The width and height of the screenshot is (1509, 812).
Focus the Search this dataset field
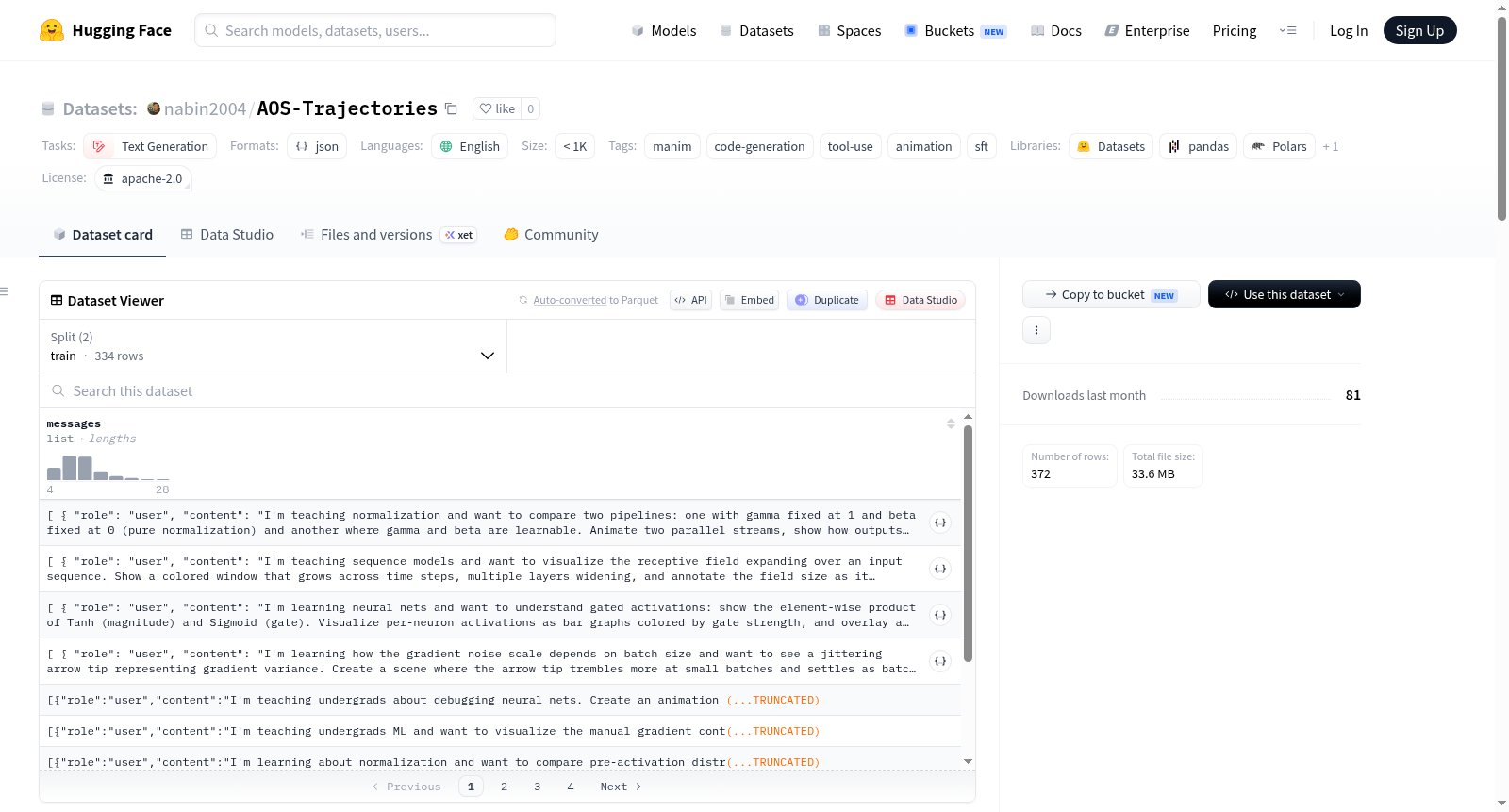click(507, 390)
